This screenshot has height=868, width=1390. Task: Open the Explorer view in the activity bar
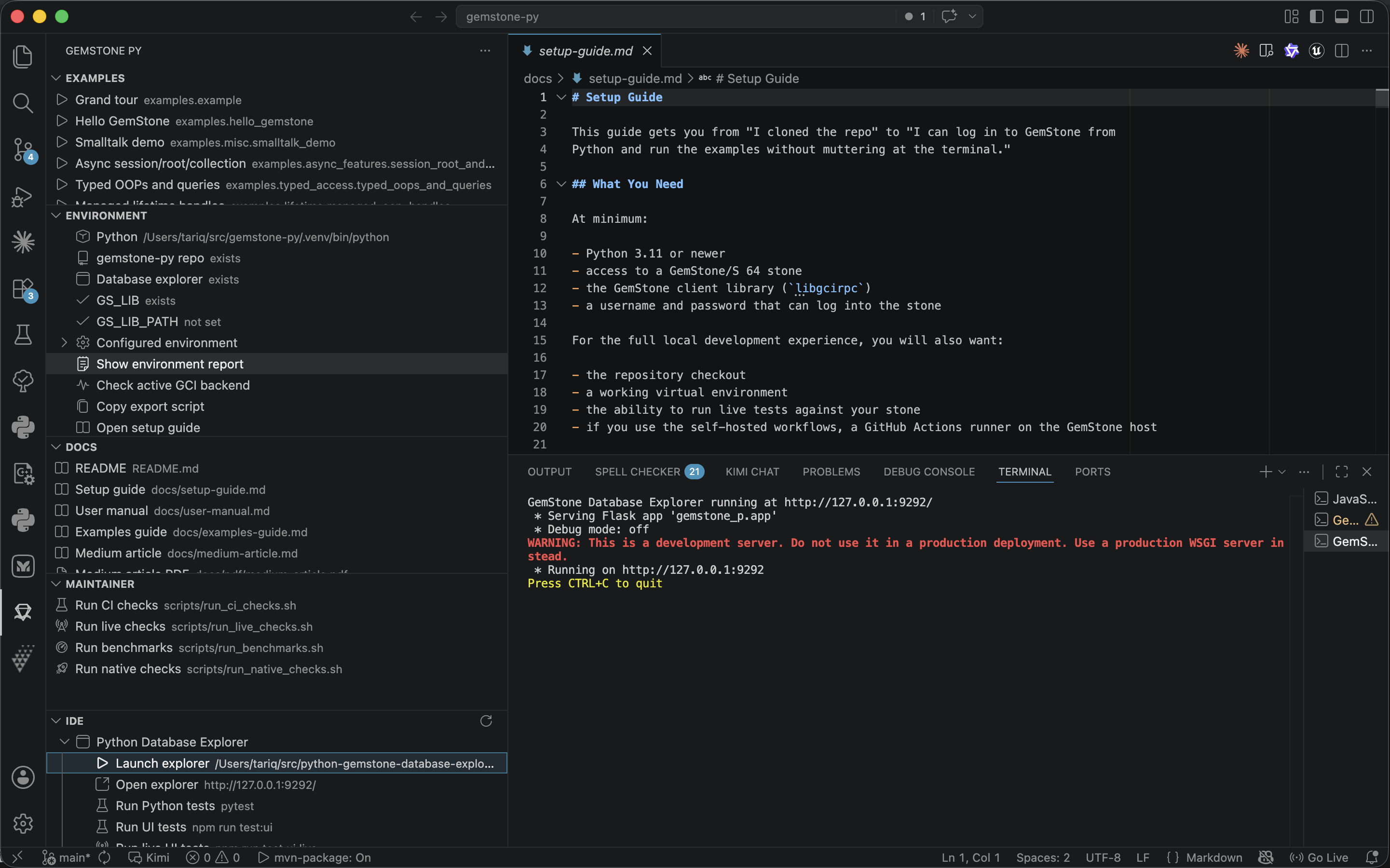pos(23,56)
